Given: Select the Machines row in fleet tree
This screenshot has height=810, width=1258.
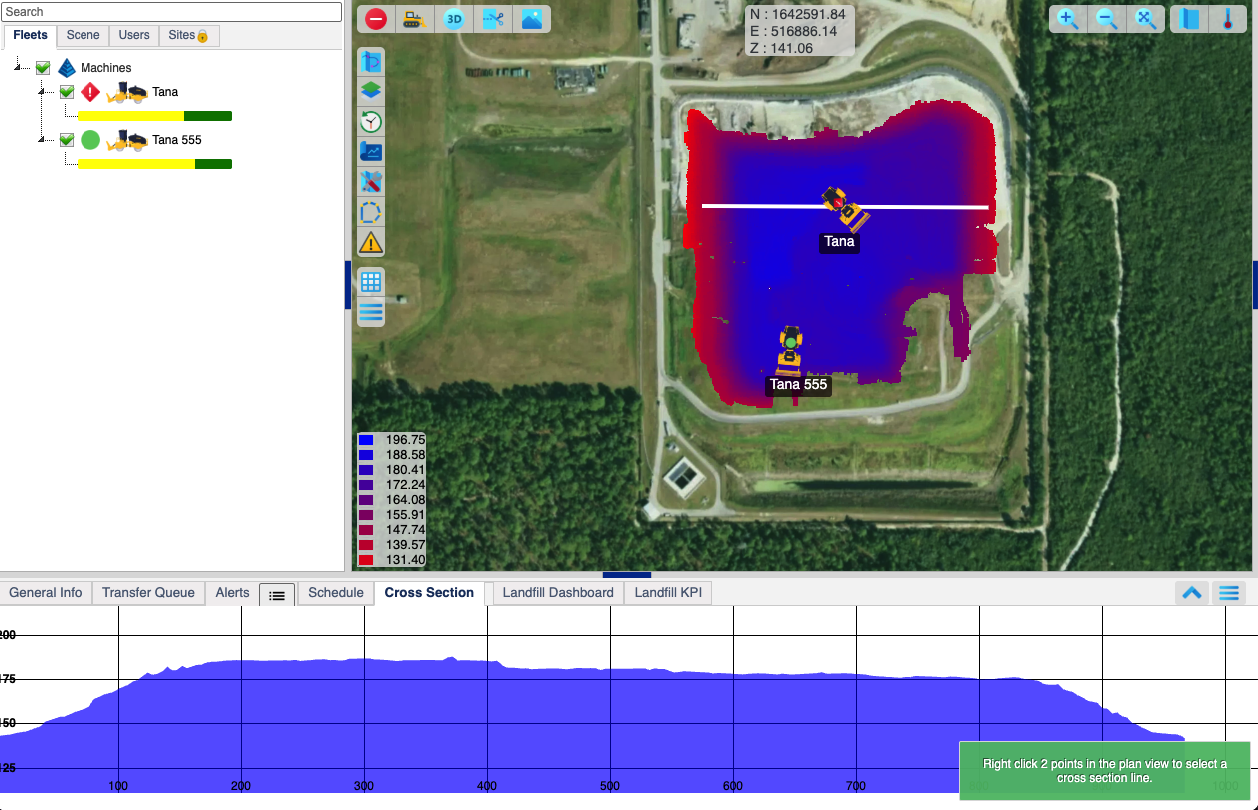Looking at the screenshot, I should [106, 68].
